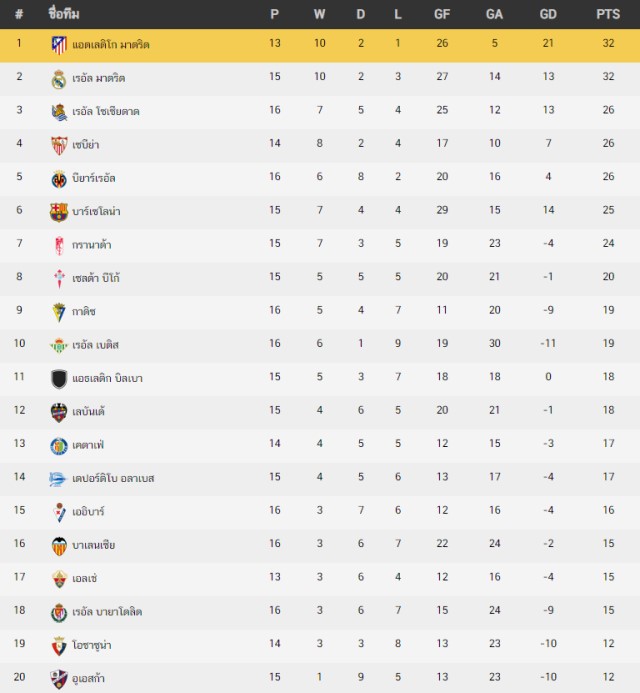The height and width of the screenshot is (693, 640).
Task: Click the Valencia bat crest icon
Action: click(x=59, y=546)
